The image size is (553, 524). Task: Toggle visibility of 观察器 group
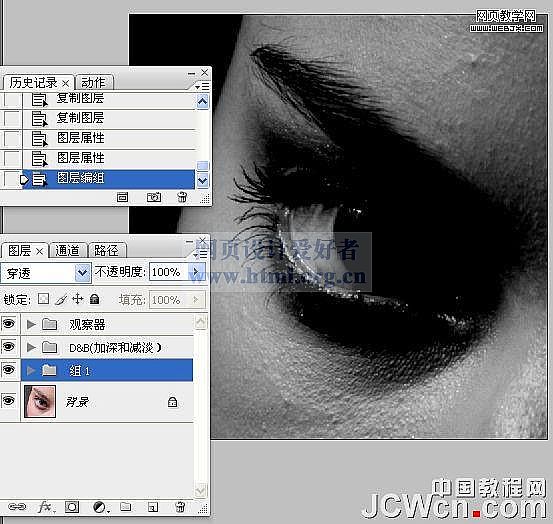click(x=9, y=323)
